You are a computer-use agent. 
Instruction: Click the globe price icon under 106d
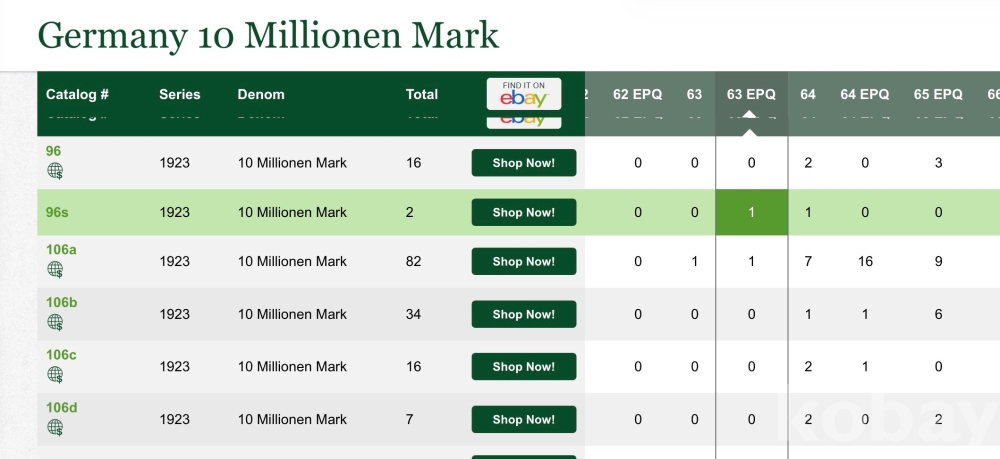coord(55,427)
